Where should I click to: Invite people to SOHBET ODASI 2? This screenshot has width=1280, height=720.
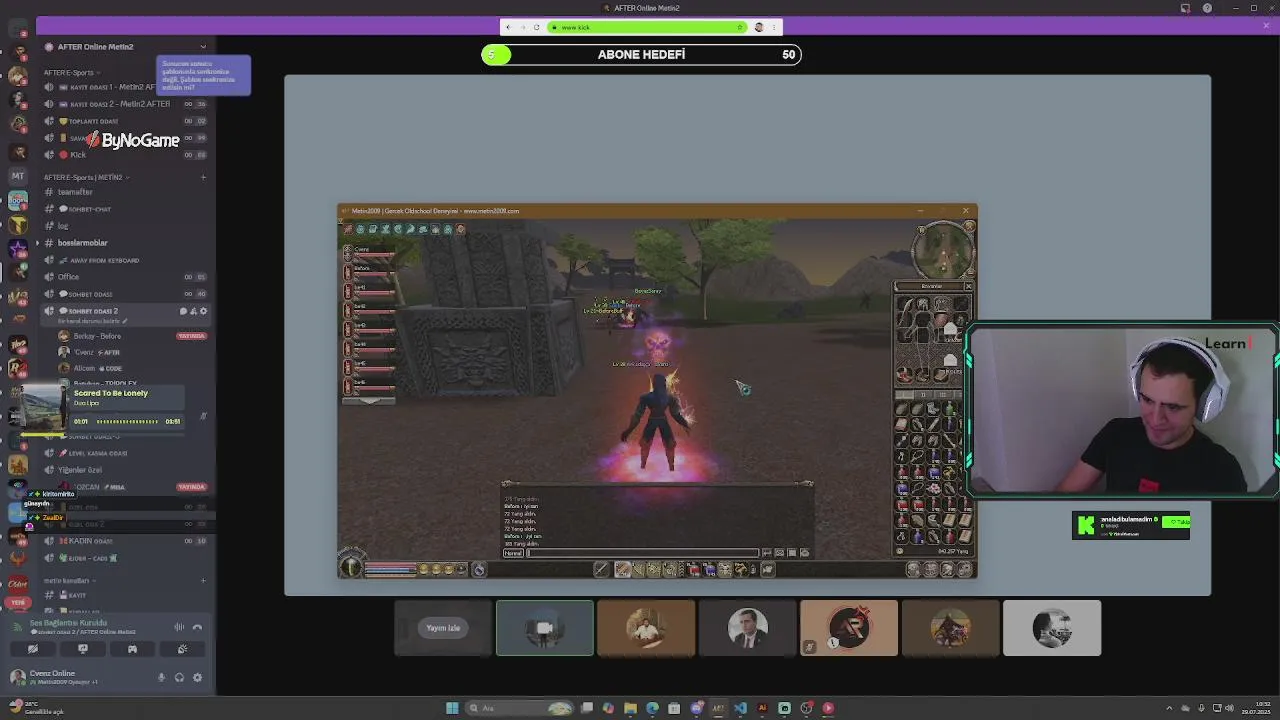(x=193, y=311)
